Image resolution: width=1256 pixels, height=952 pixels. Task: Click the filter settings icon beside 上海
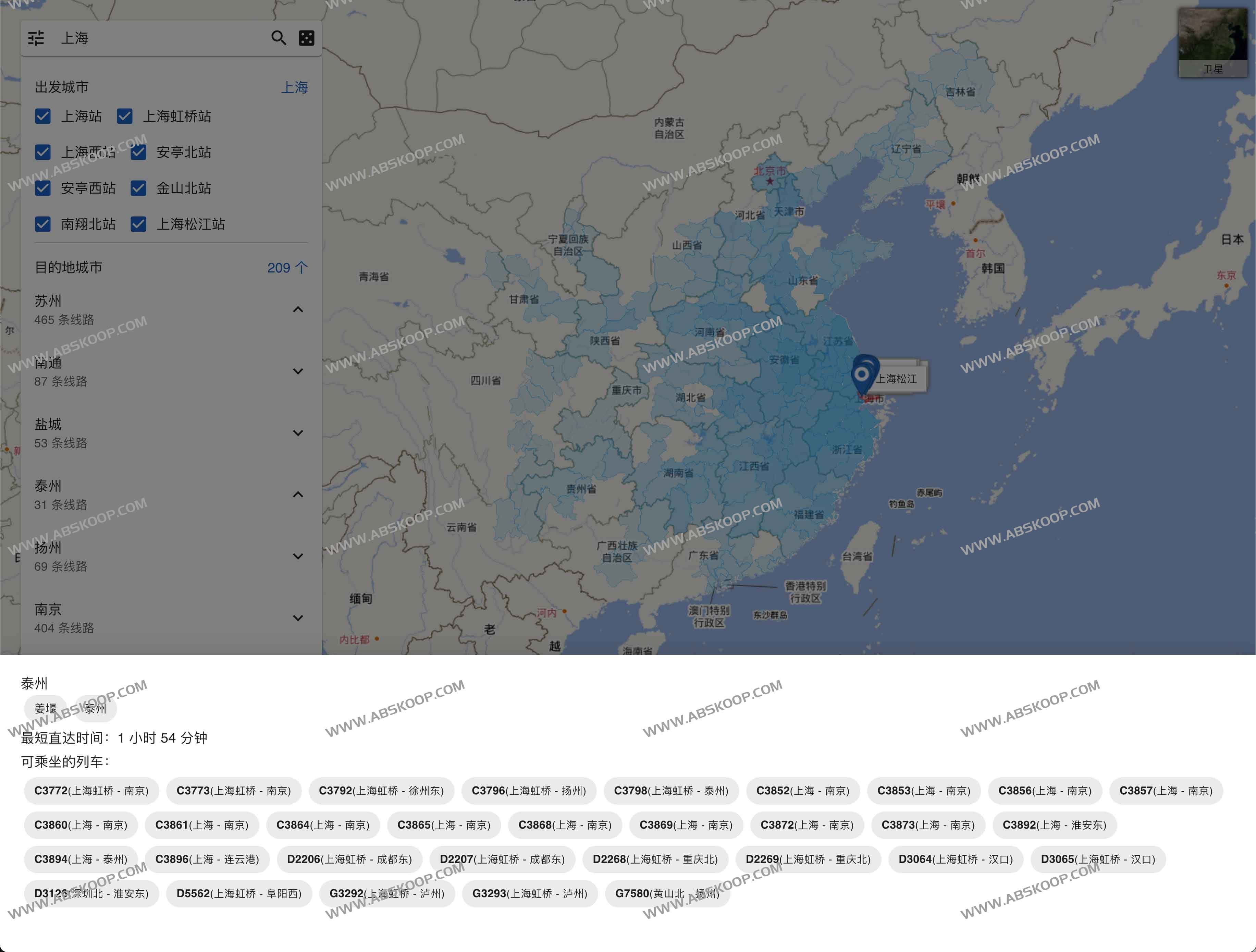pos(36,38)
